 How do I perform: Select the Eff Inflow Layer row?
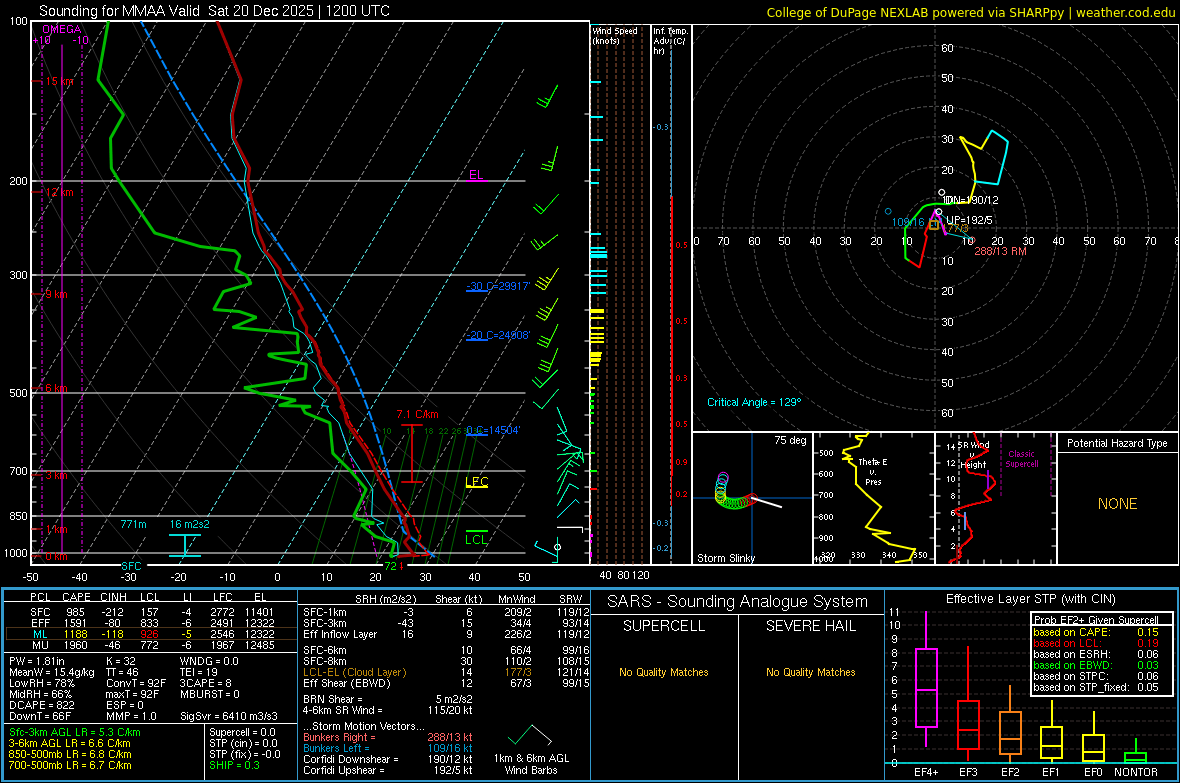(x=444, y=634)
